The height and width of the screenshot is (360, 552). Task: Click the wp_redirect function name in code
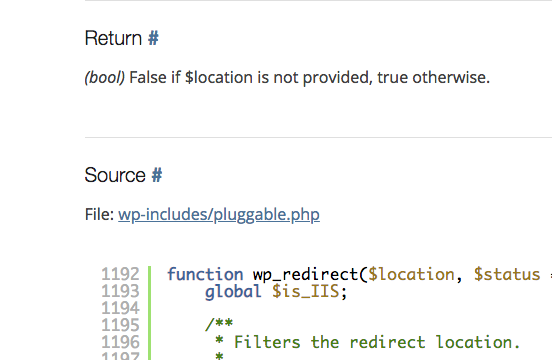(305, 274)
